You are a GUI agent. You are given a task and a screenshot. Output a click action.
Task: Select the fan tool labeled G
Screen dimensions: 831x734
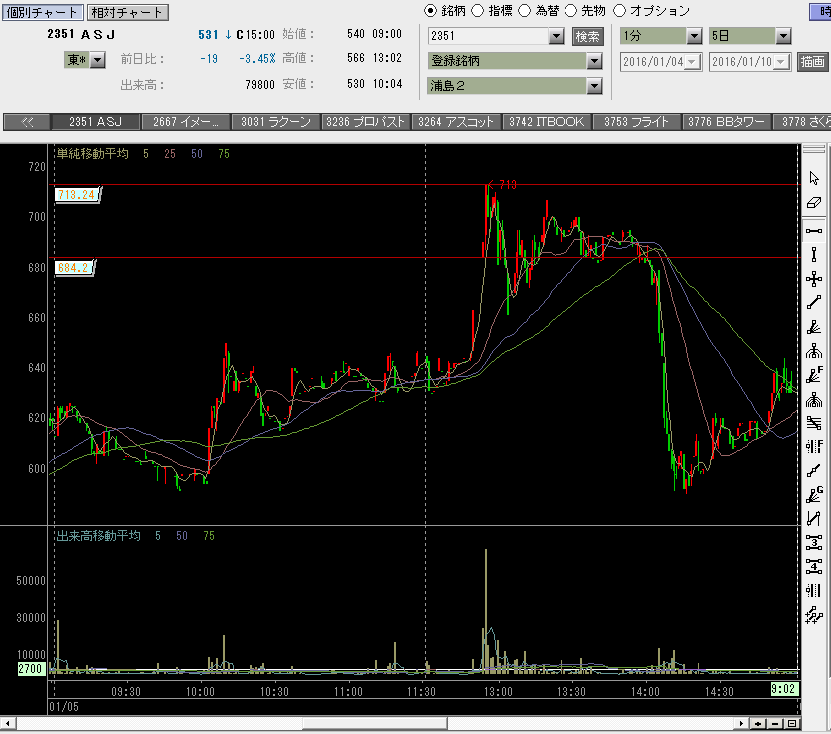pos(814,494)
